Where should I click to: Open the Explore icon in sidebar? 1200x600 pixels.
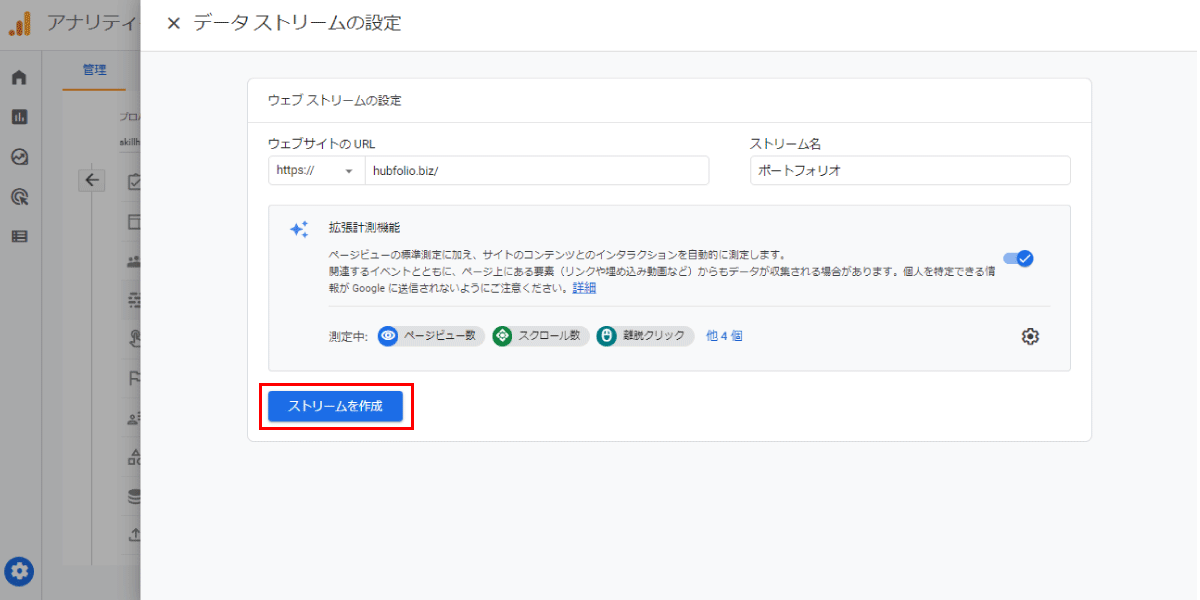pyautogui.click(x=19, y=157)
